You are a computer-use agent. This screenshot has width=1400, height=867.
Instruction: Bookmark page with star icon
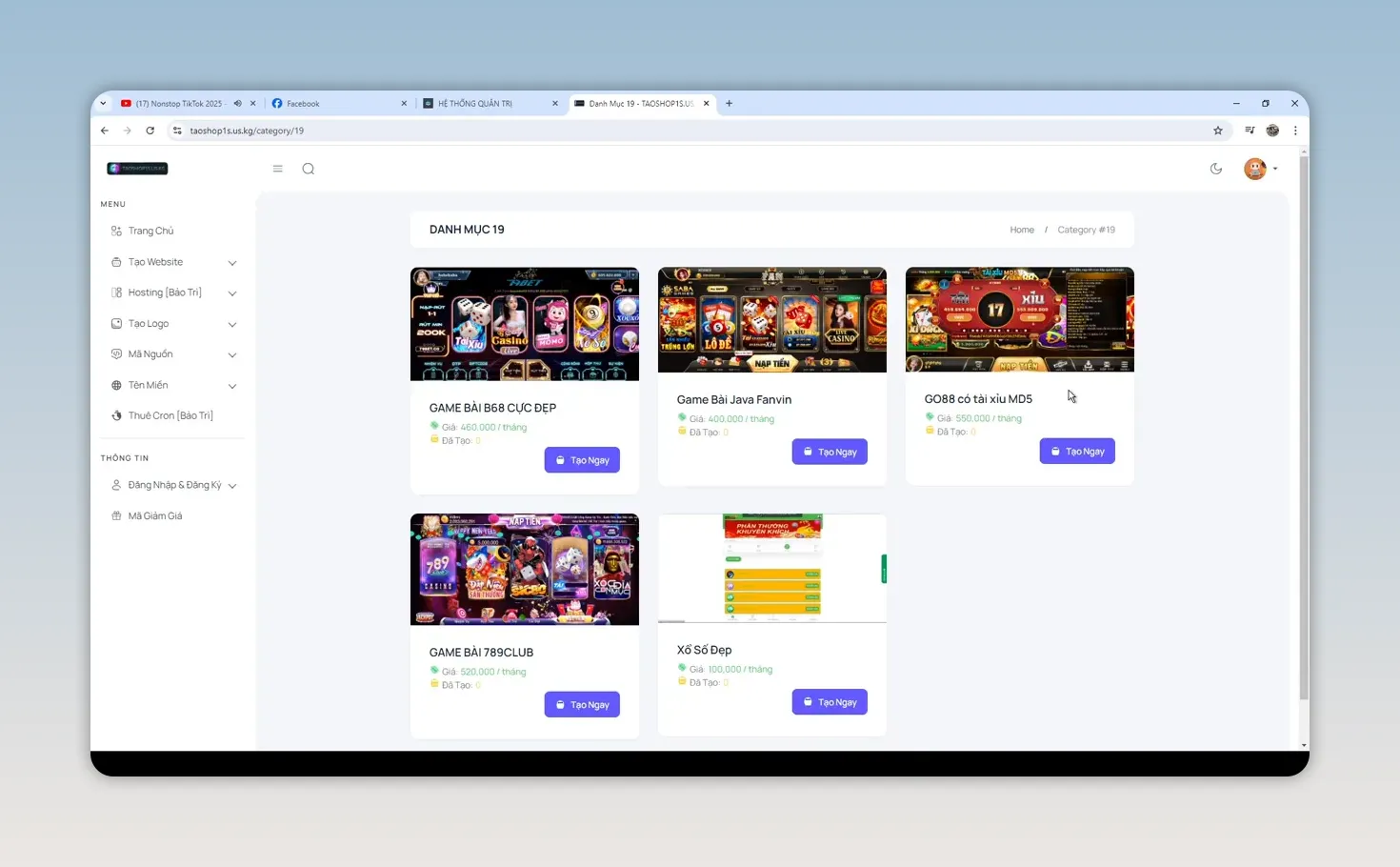click(1218, 131)
